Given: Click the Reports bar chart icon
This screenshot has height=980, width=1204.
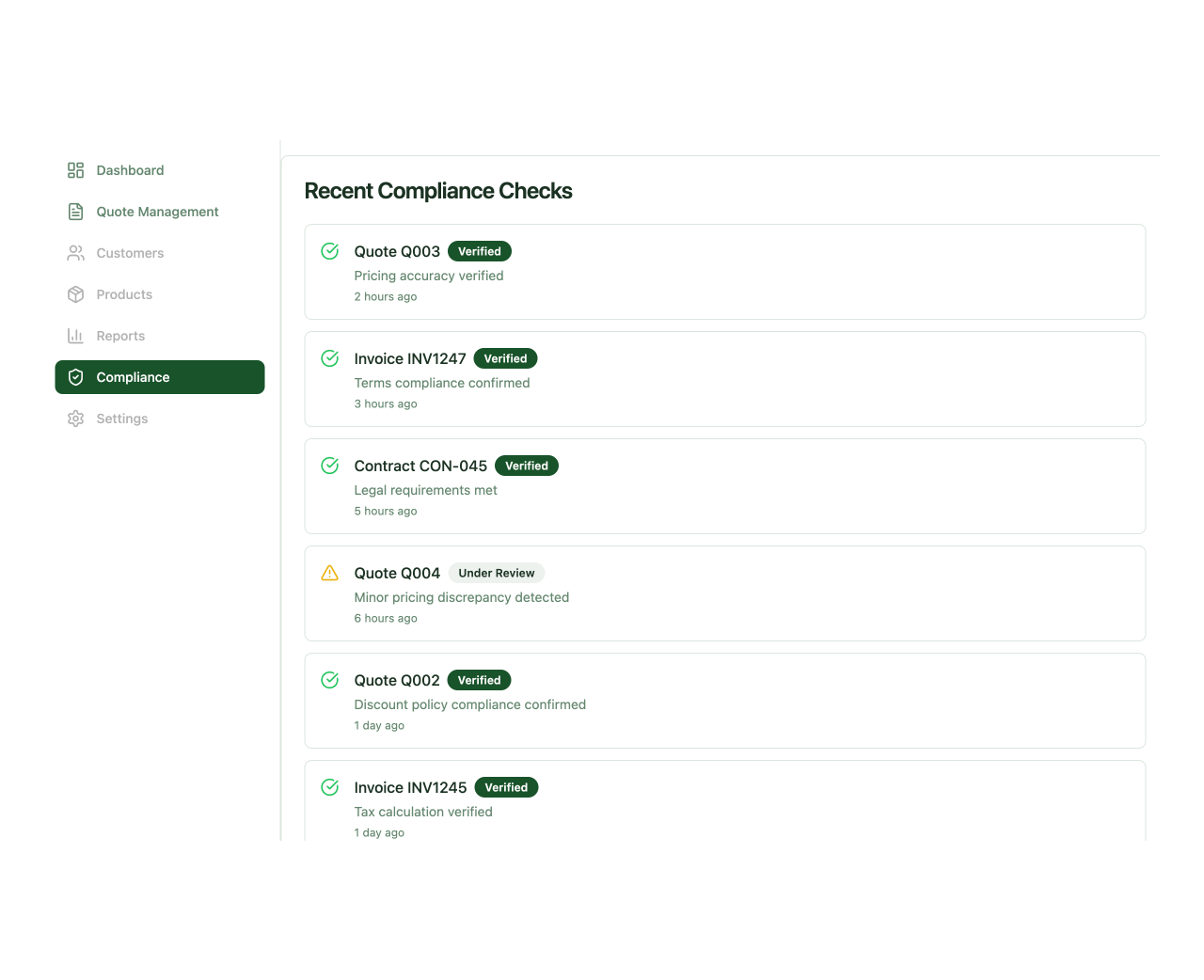Looking at the screenshot, I should click(x=75, y=336).
